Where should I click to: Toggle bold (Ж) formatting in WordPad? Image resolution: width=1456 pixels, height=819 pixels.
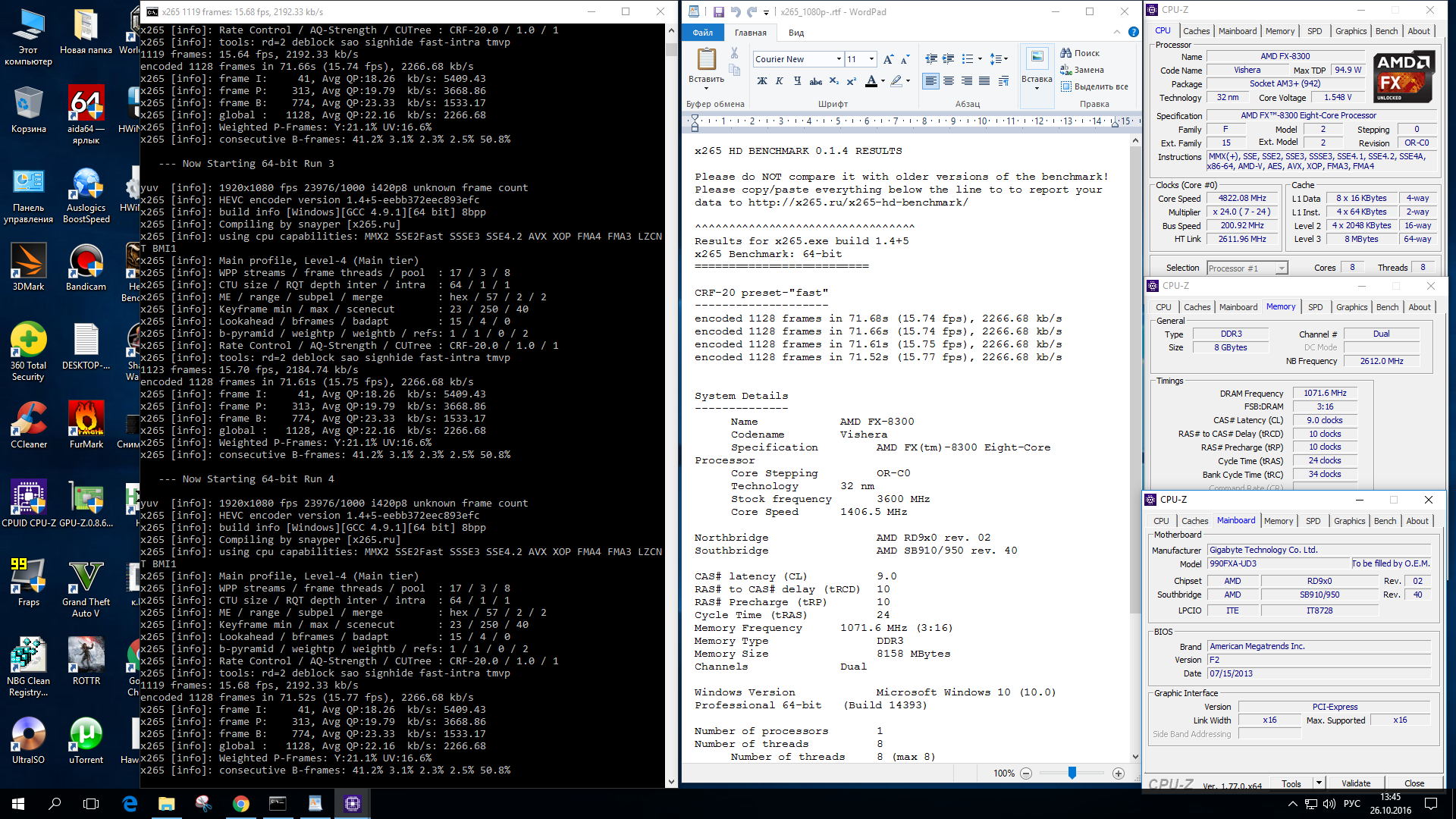click(761, 81)
